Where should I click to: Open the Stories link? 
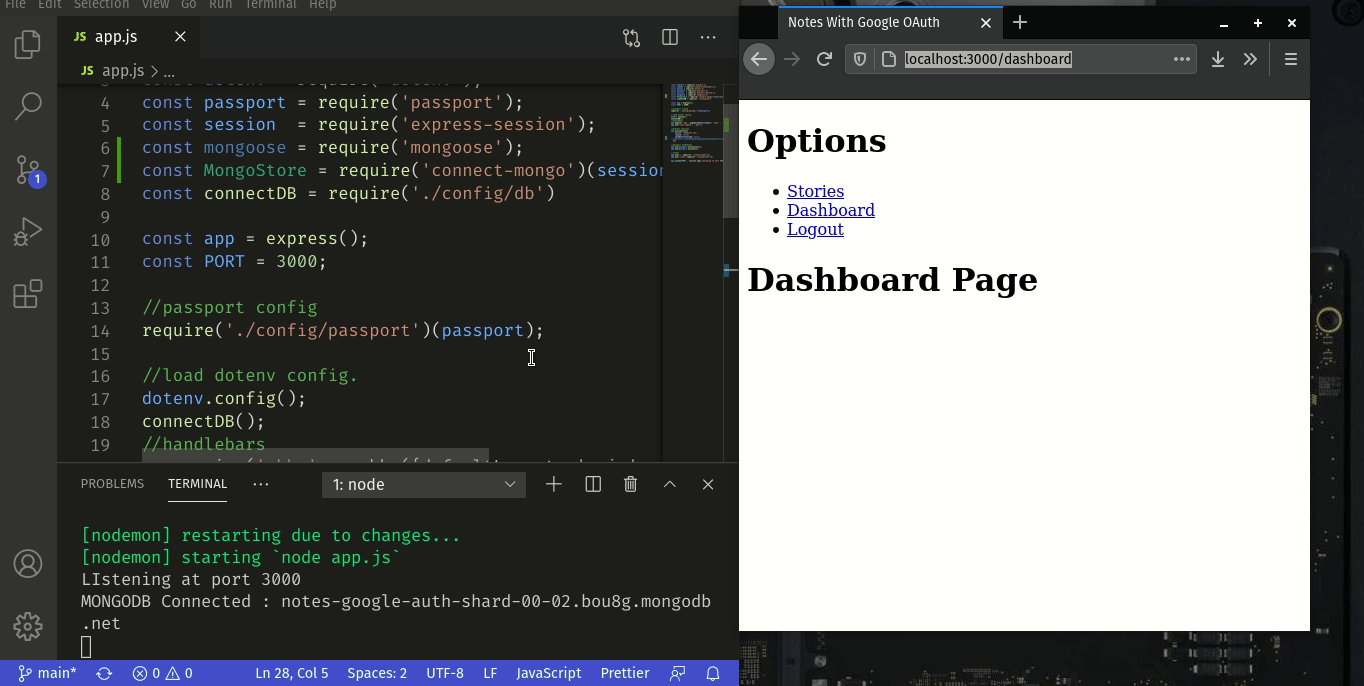pyautogui.click(x=815, y=190)
